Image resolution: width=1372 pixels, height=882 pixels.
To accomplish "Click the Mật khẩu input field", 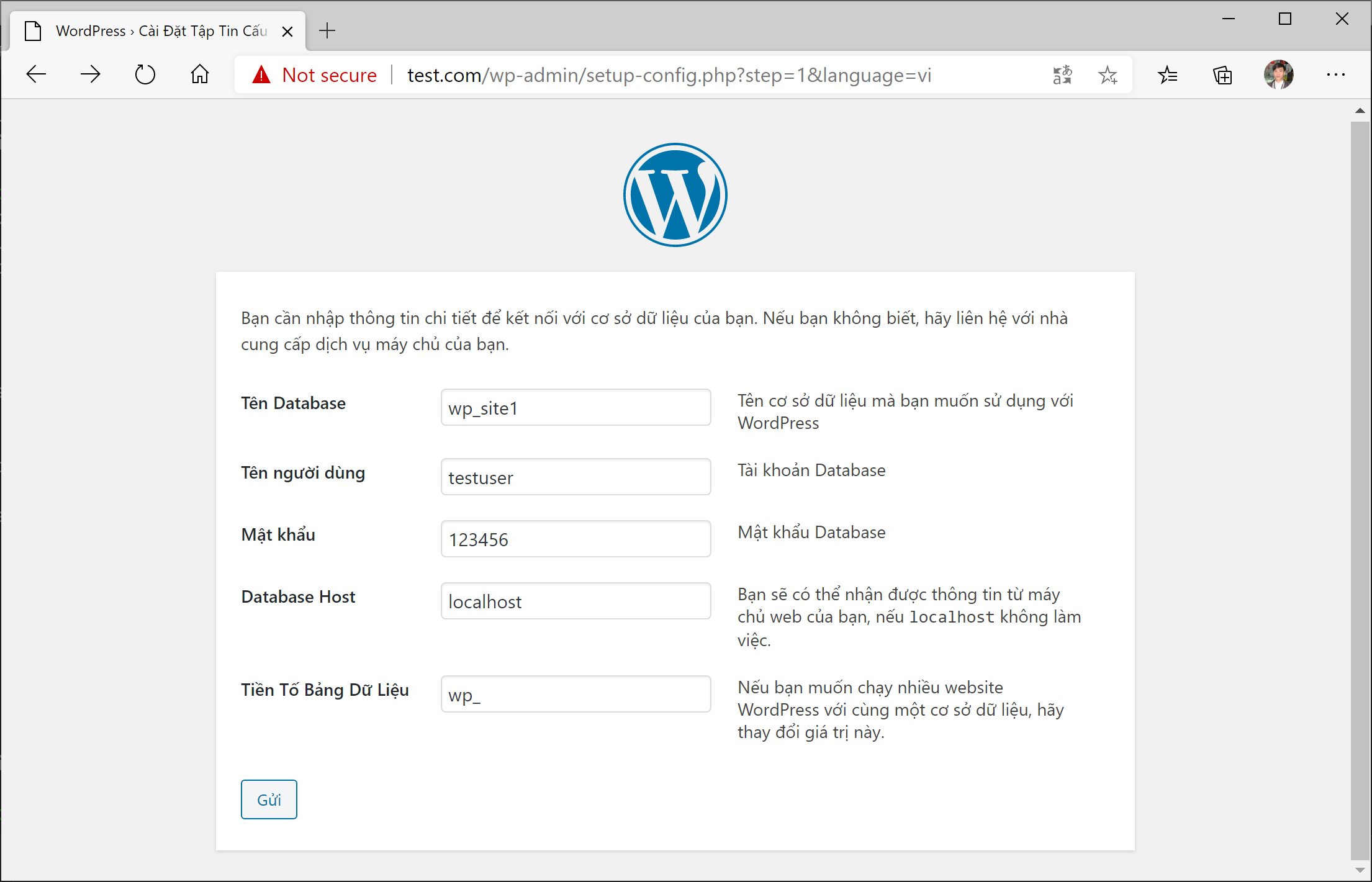I will click(575, 539).
